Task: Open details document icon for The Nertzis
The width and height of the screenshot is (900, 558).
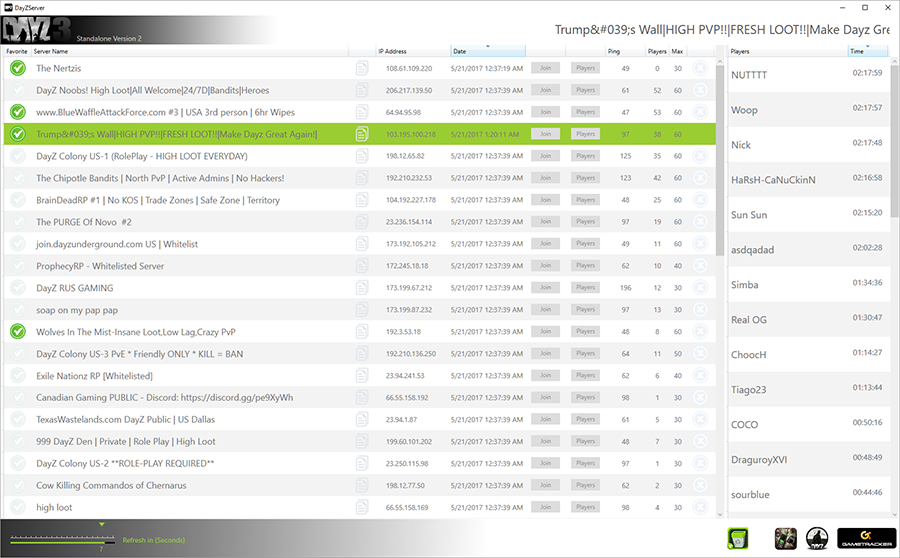Action: coord(362,68)
